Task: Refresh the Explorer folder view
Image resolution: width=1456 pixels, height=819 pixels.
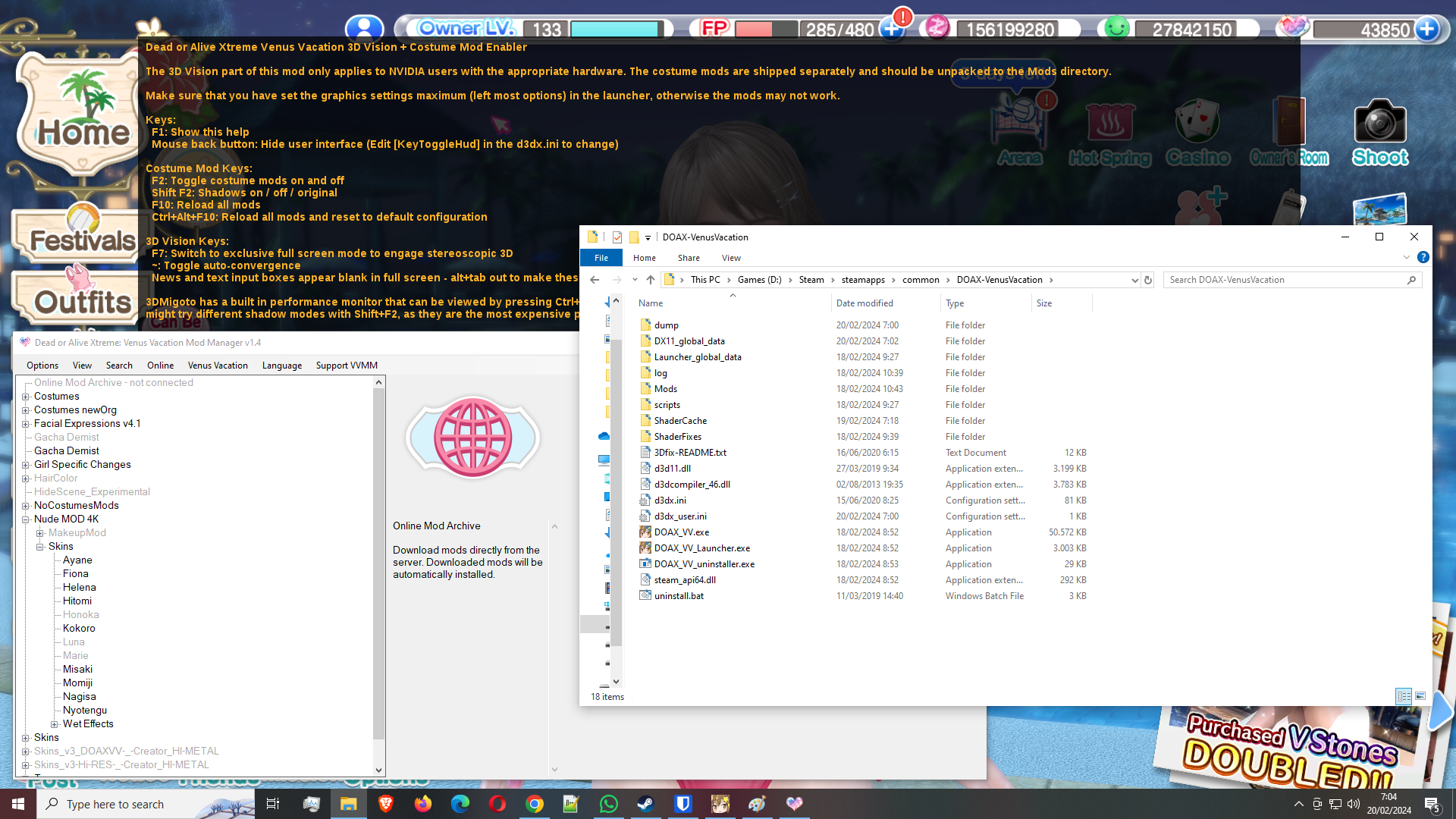Action: point(1148,280)
